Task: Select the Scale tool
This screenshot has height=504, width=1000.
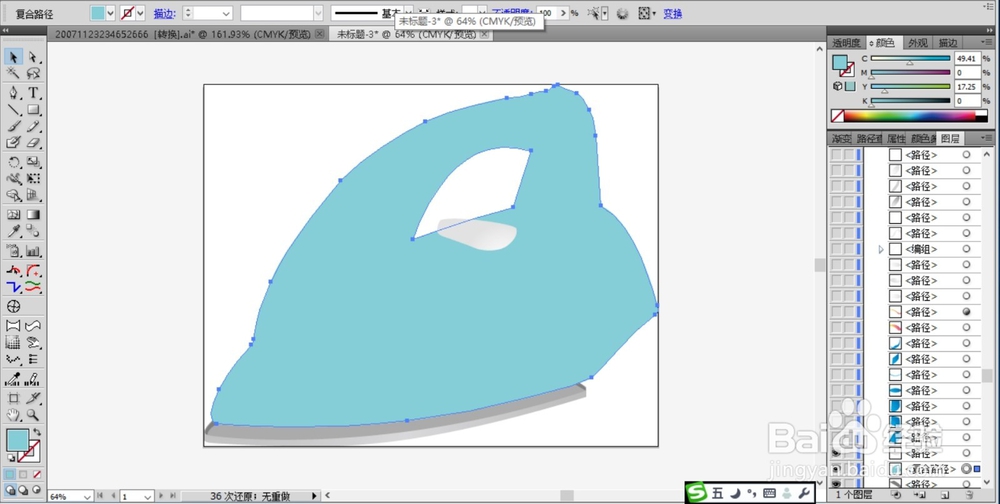Action: point(33,163)
